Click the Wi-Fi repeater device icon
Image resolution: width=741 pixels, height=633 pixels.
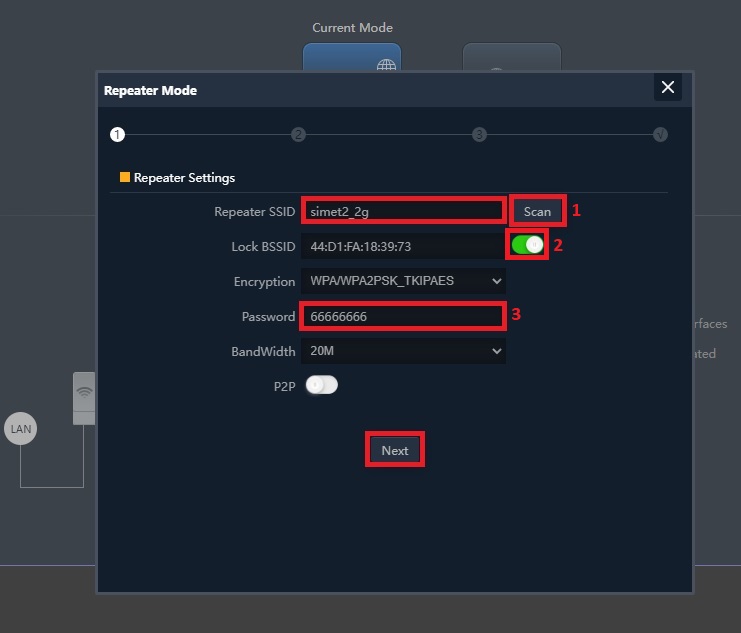click(x=84, y=396)
